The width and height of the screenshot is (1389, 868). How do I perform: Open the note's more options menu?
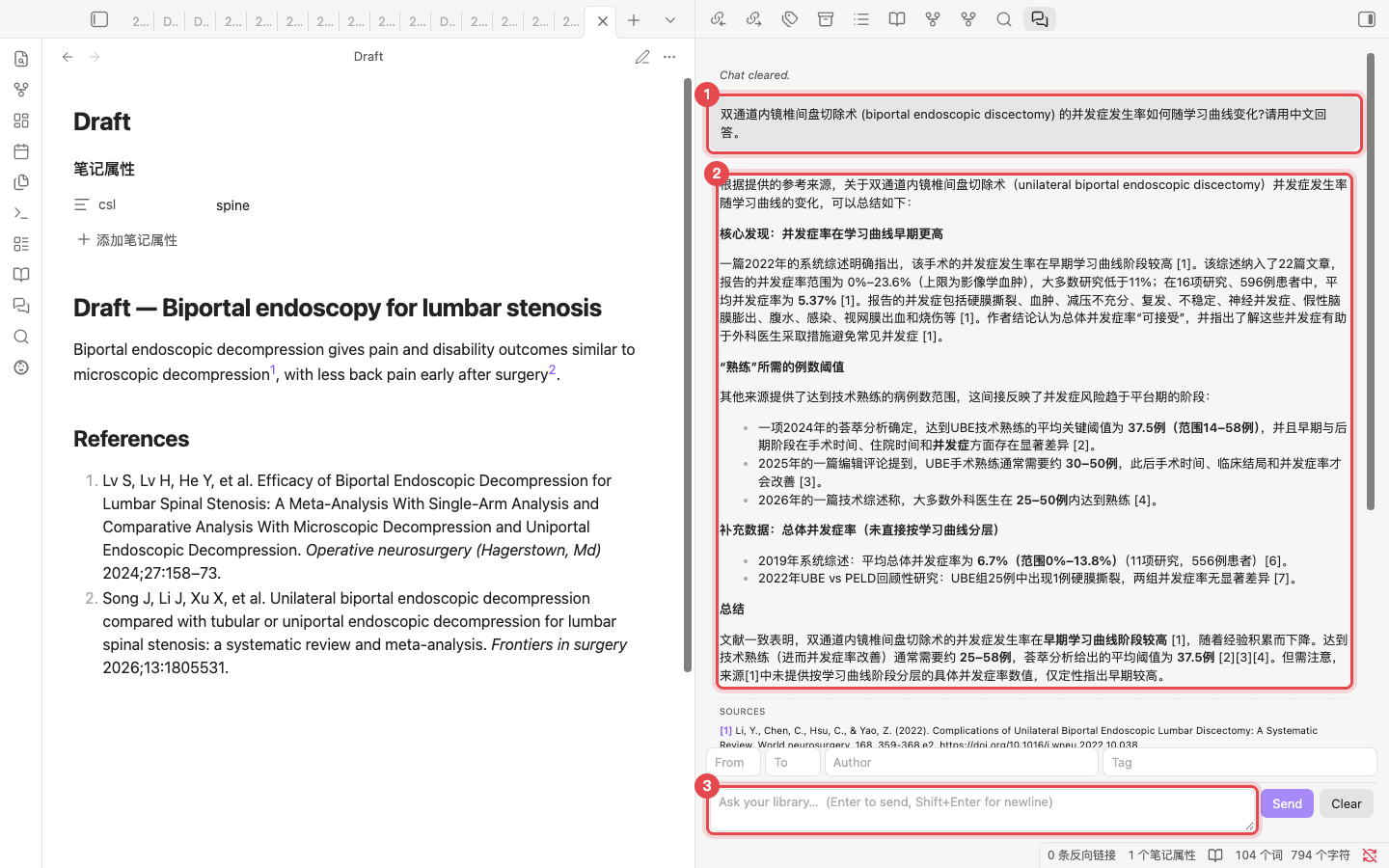pyautogui.click(x=669, y=57)
